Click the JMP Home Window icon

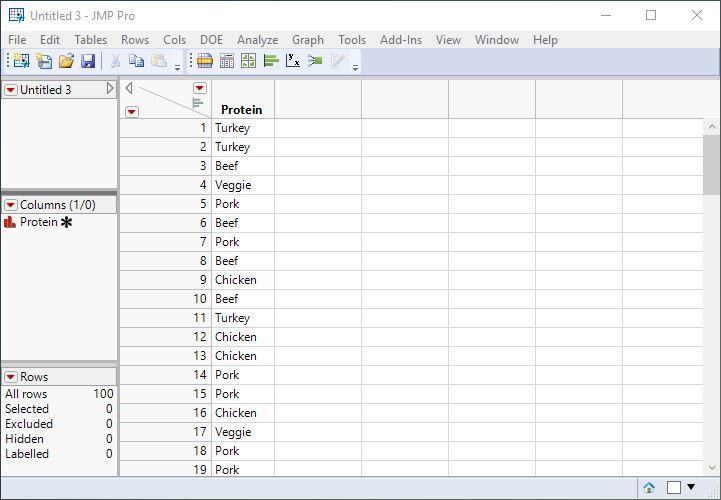point(649,487)
